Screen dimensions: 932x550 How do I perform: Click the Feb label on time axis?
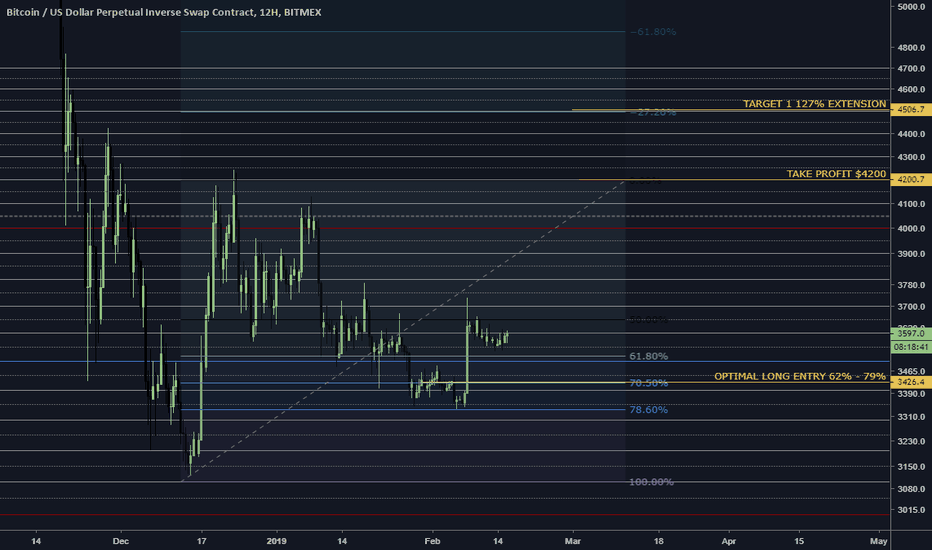click(432, 541)
